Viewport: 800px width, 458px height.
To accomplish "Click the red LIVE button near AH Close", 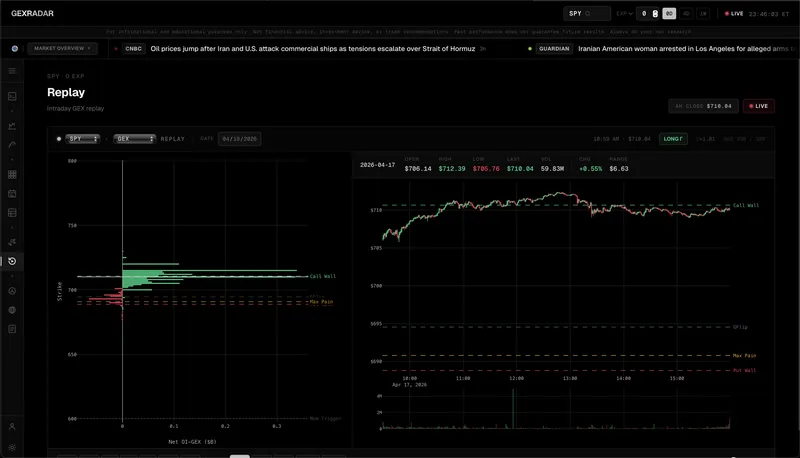I will [759, 106].
